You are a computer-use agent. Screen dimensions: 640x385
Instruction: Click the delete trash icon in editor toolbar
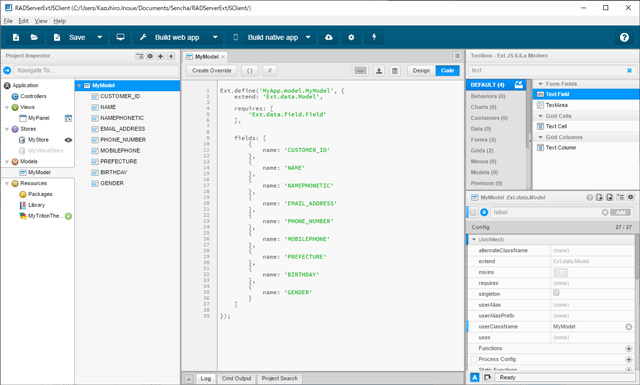coord(395,71)
